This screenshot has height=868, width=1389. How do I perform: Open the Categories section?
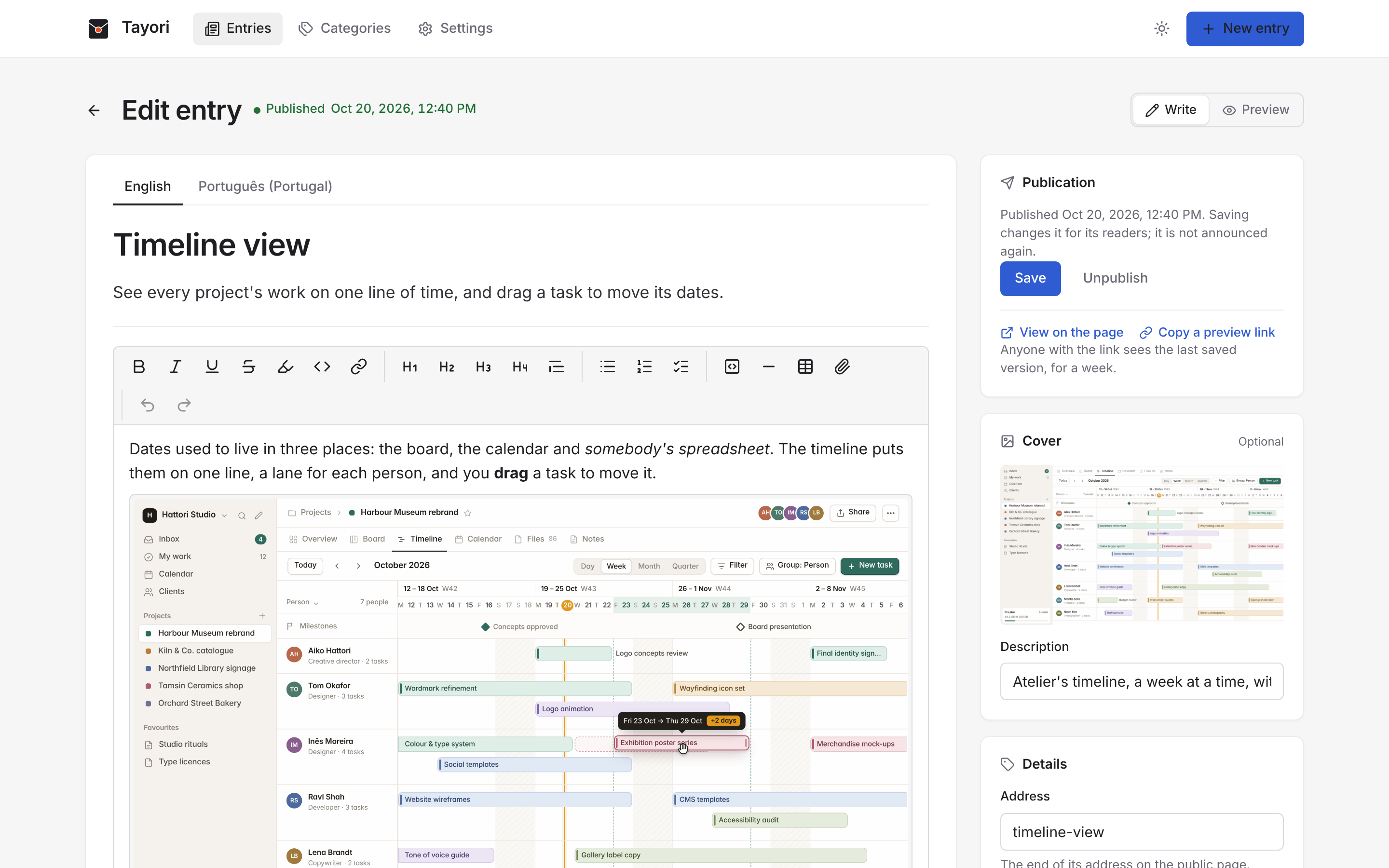pyautogui.click(x=344, y=29)
